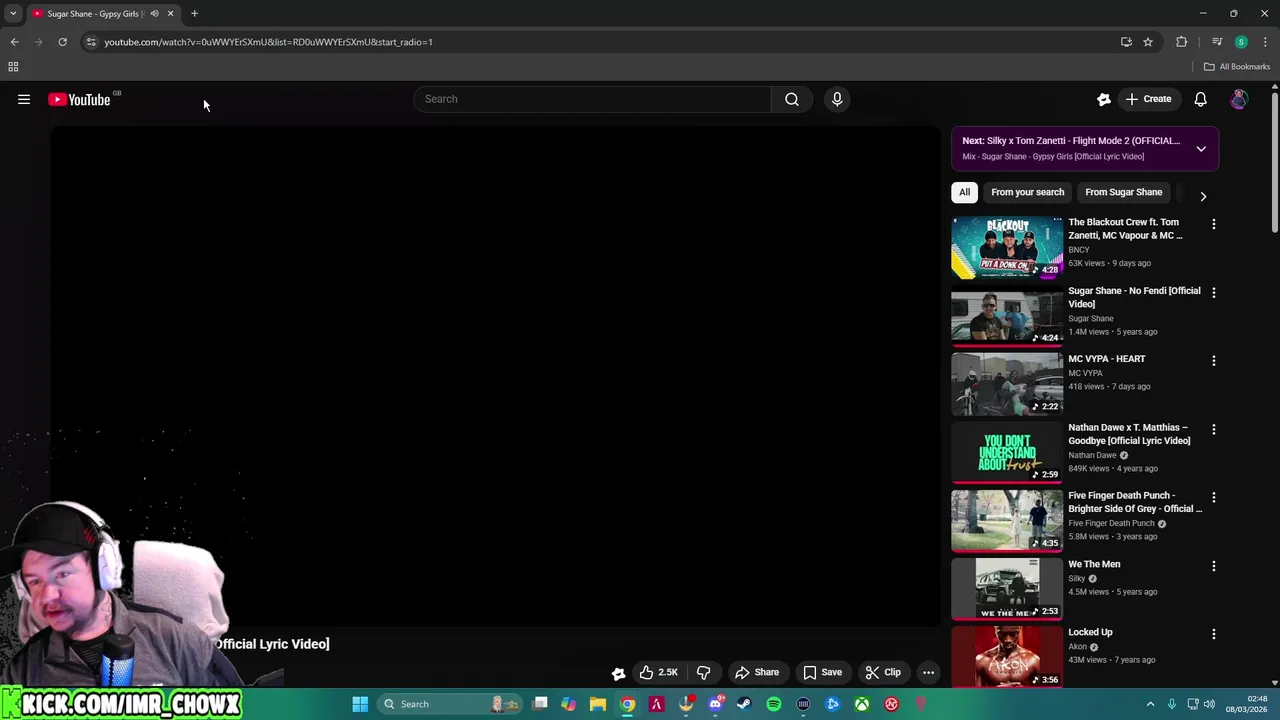Click the Save button under video

click(822, 672)
